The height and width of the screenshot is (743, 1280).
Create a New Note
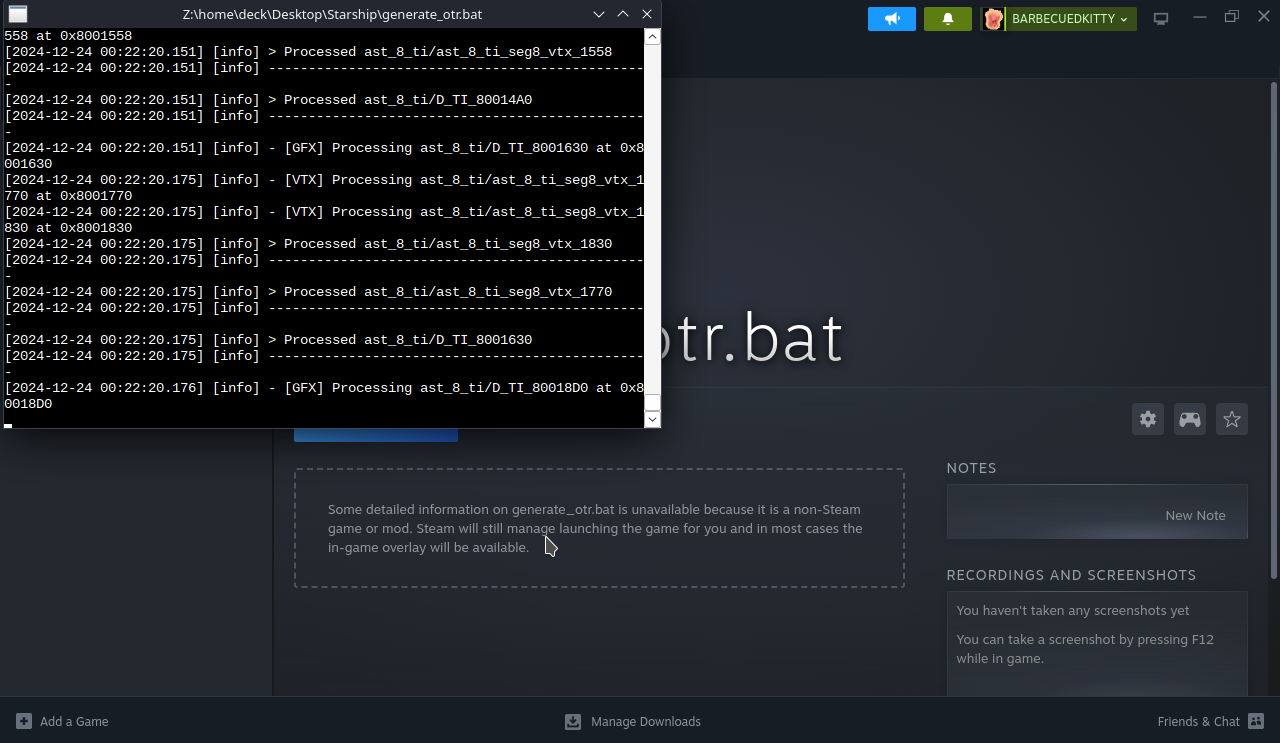pos(1195,515)
